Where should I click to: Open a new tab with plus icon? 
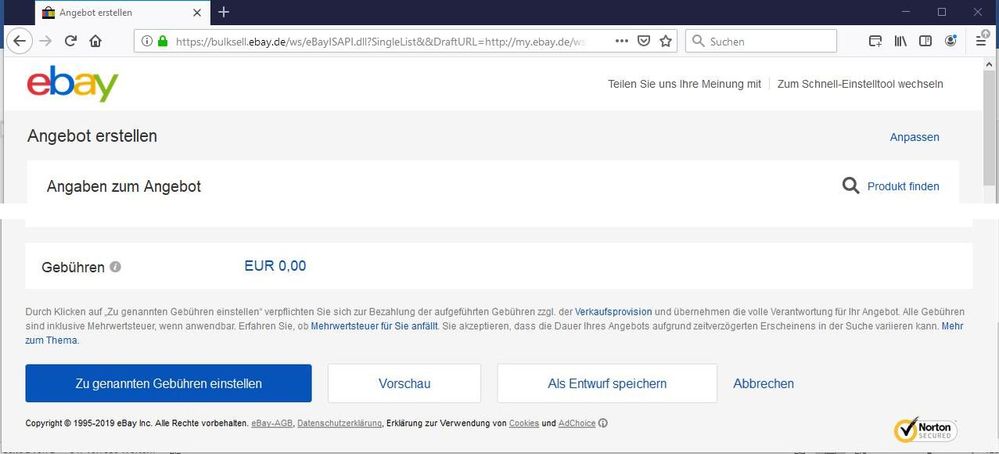(224, 12)
